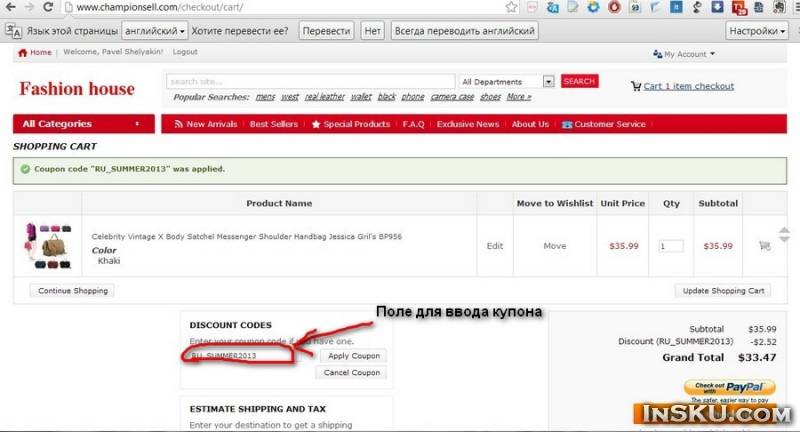The image size is (800, 432).
Task: Click 'Всегда переводить английский' button
Action: tap(464, 31)
